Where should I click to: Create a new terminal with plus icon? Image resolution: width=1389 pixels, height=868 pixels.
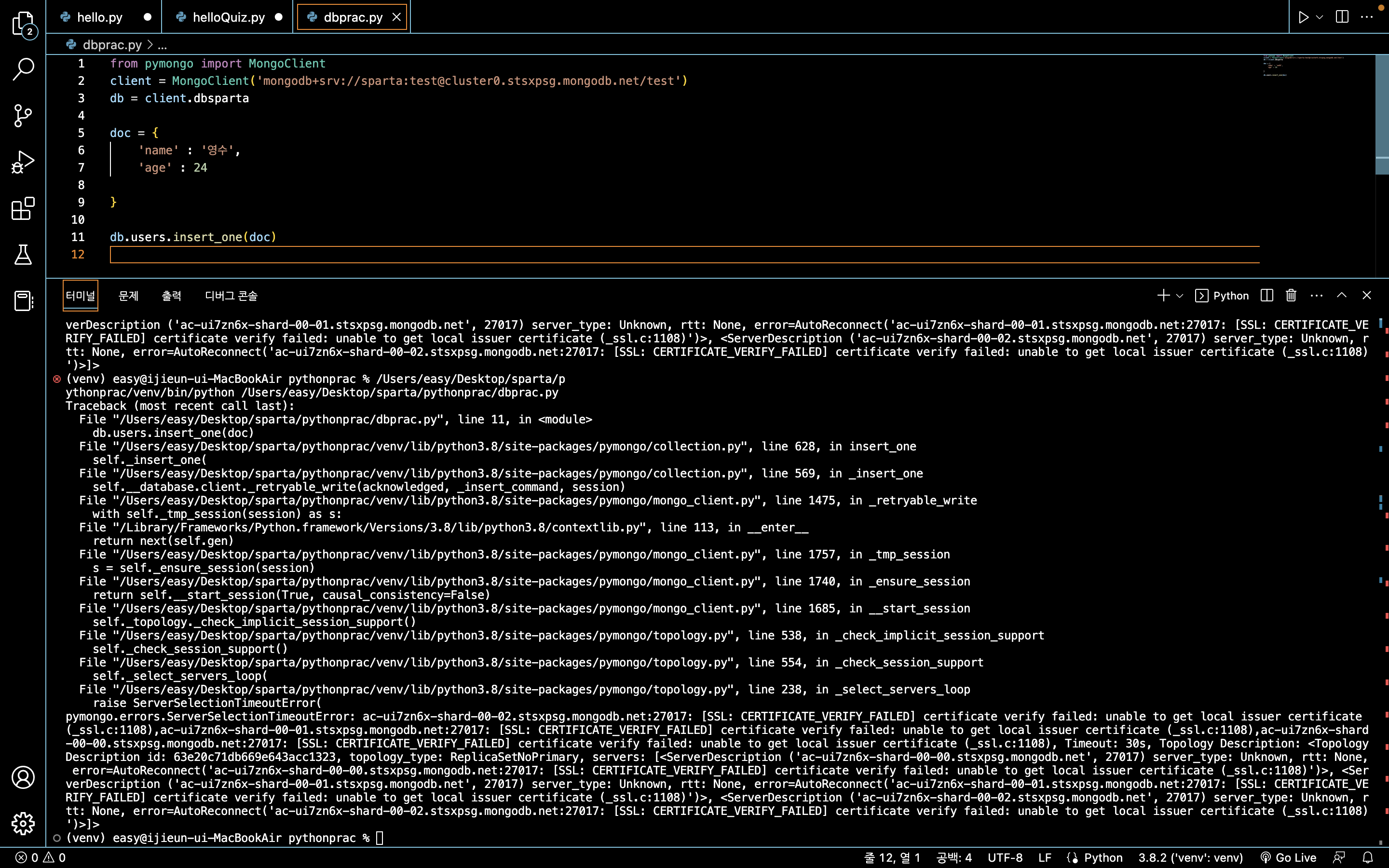pos(1163,296)
